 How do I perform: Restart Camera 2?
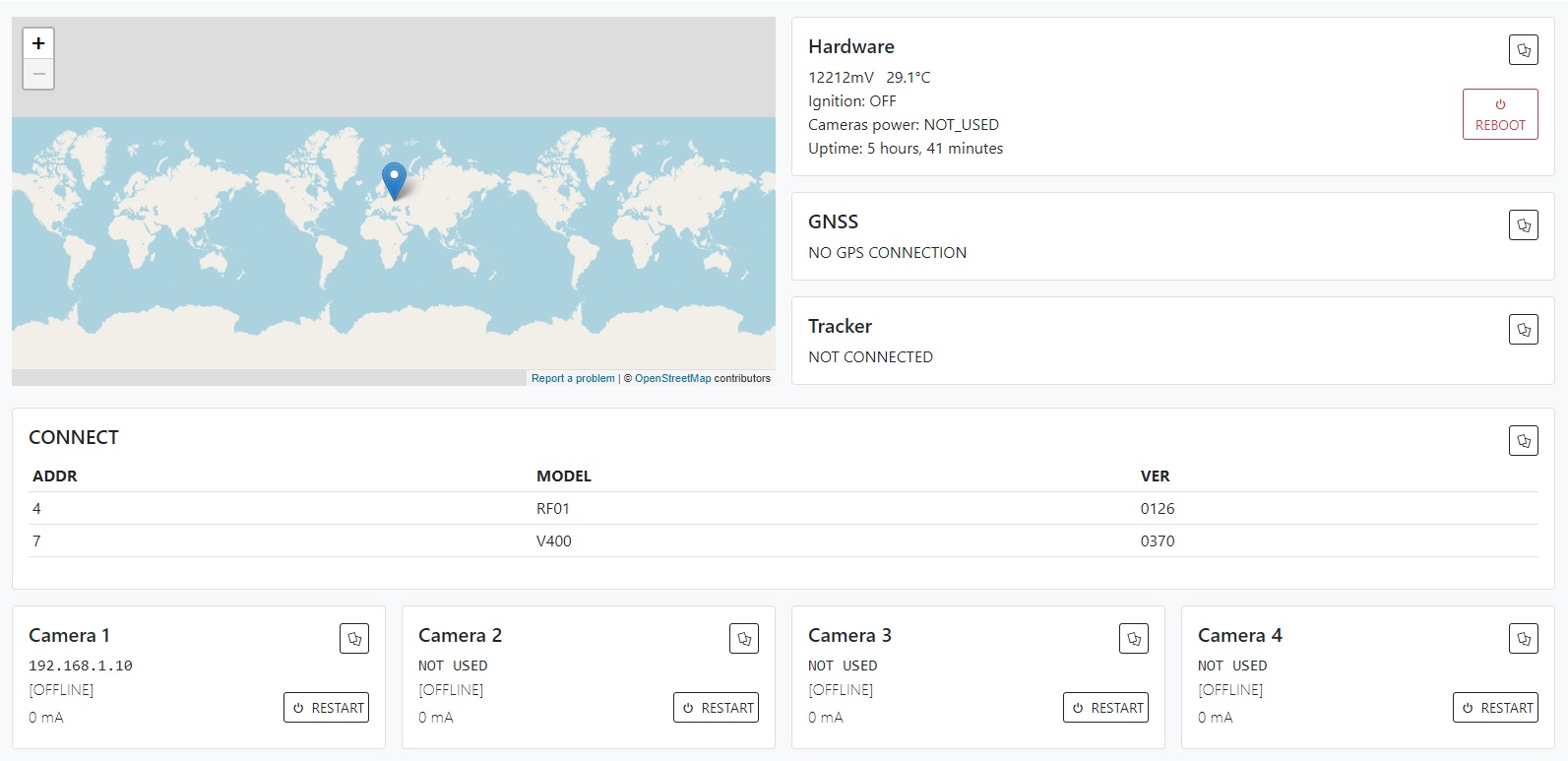[x=717, y=708]
